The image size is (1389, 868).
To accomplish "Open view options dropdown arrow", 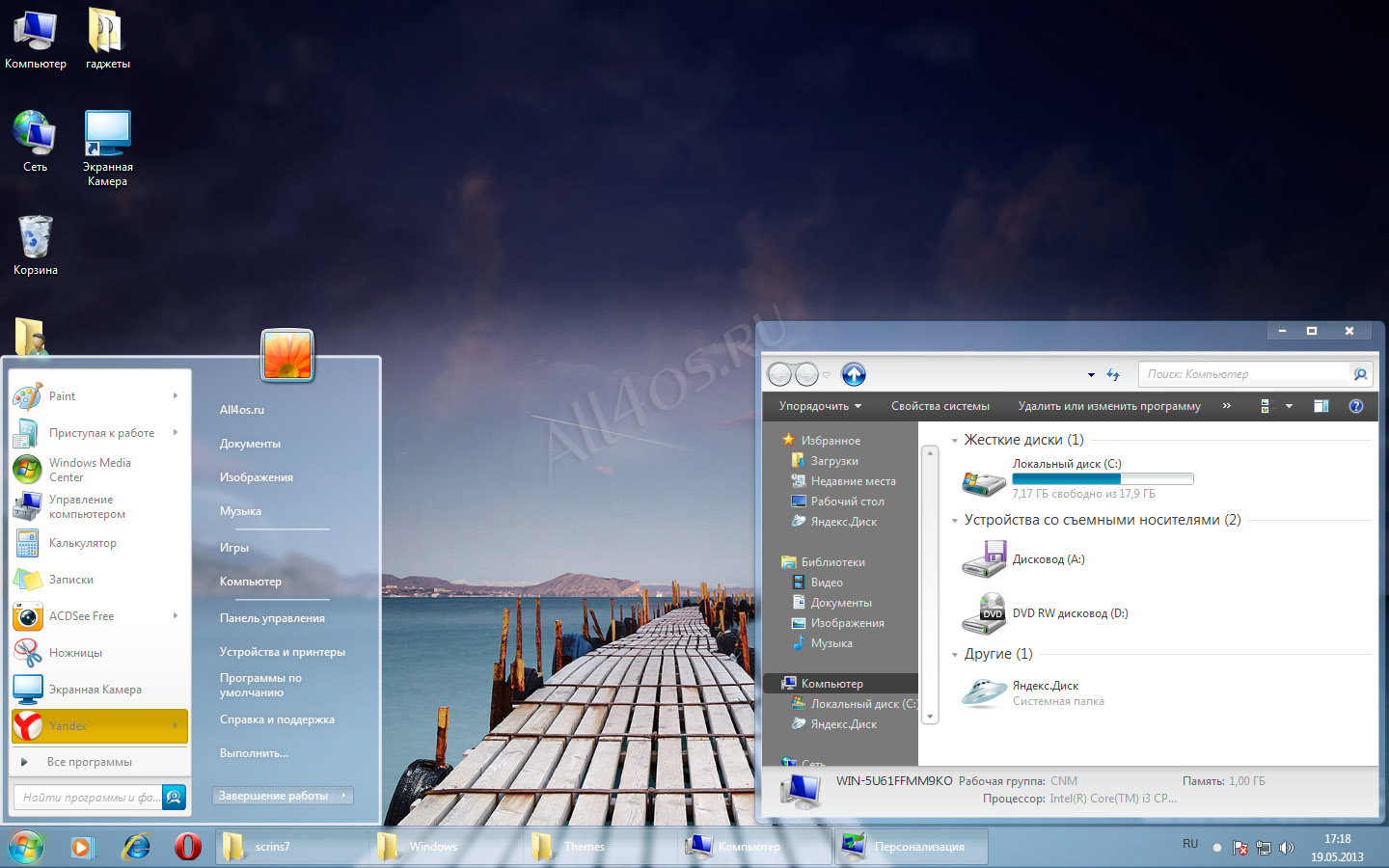I will pyautogui.click(x=1289, y=406).
